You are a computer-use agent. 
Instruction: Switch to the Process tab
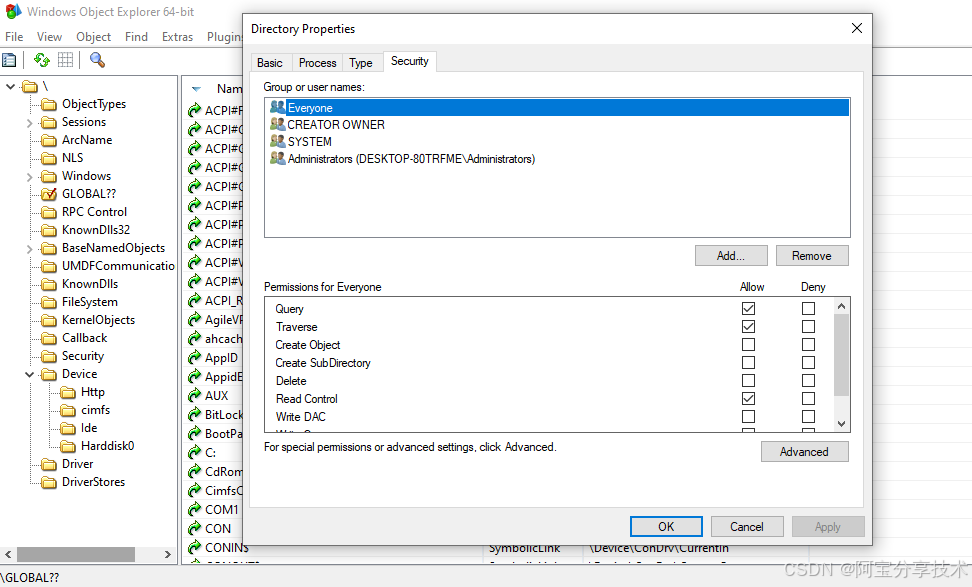point(317,63)
